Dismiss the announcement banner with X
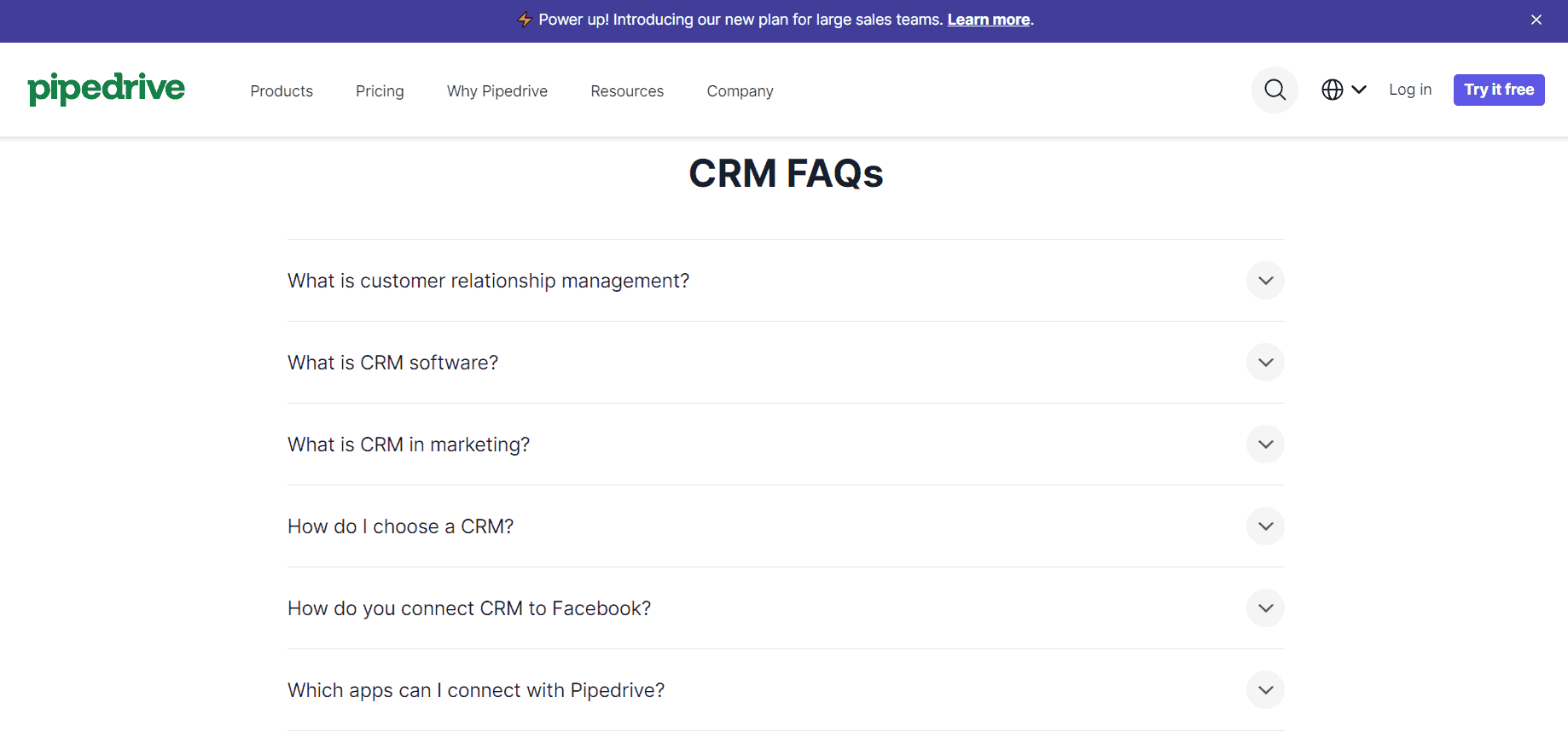 click(x=1536, y=20)
